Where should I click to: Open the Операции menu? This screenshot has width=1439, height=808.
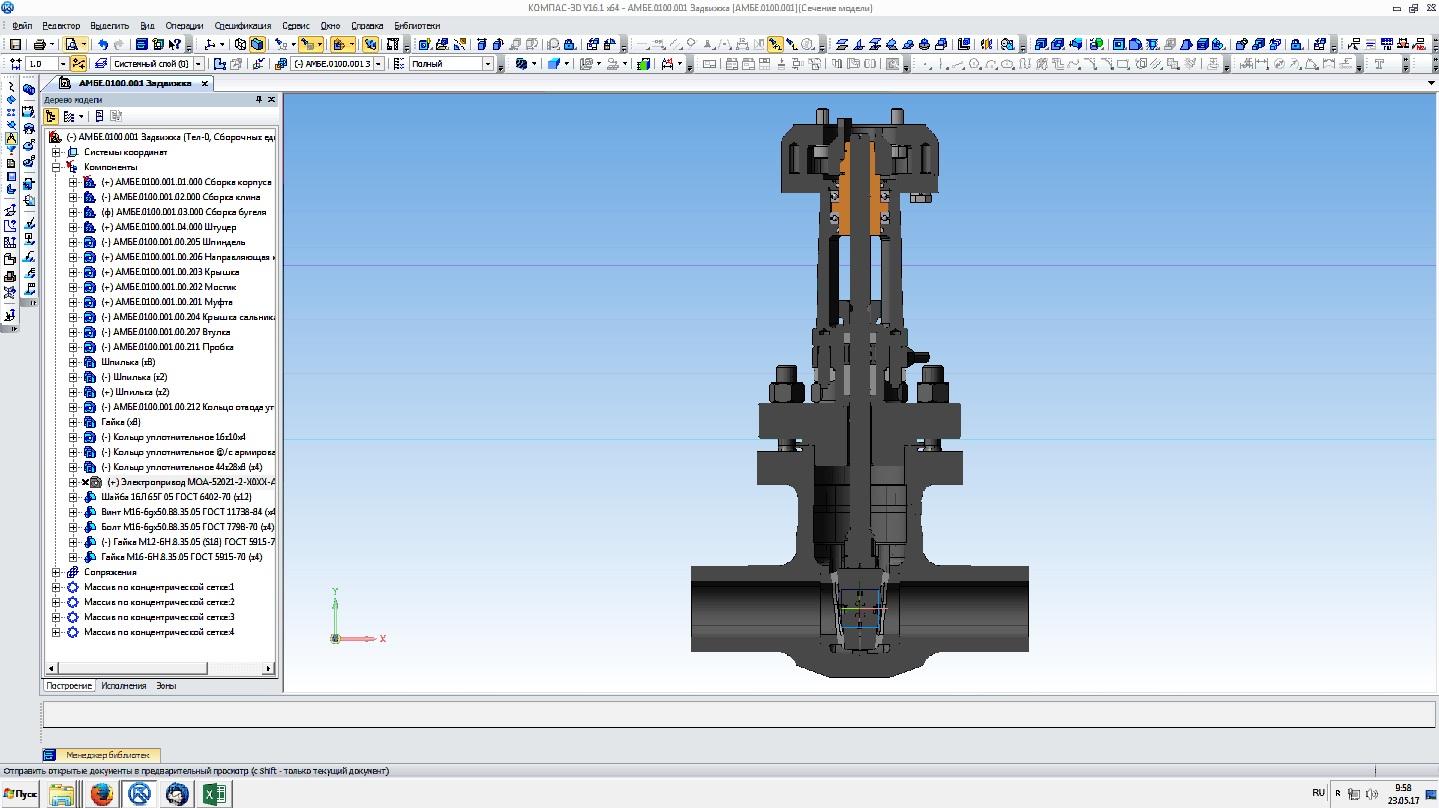(184, 25)
